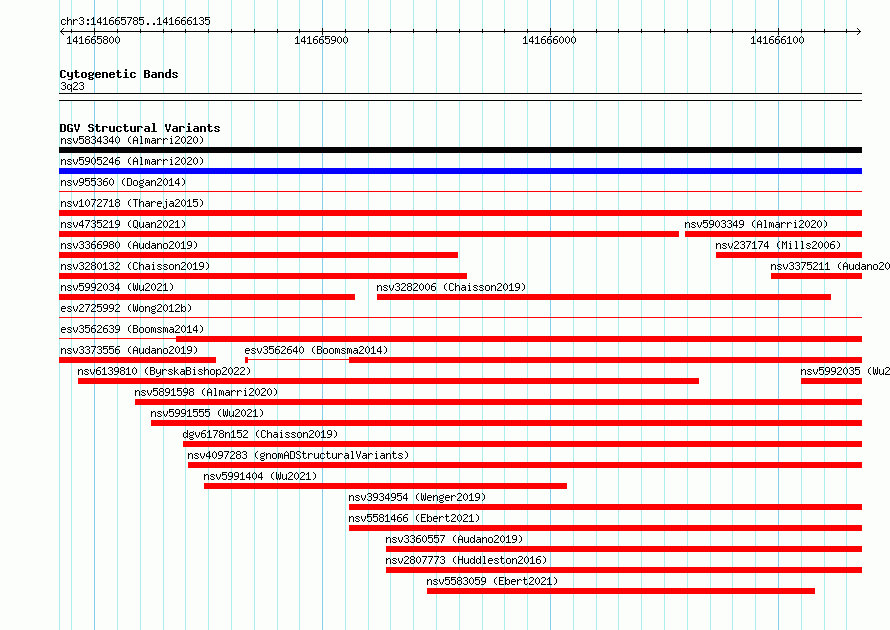Click ruler position 141665900
Viewport: 890px width, 630px height.
(x=321, y=40)
